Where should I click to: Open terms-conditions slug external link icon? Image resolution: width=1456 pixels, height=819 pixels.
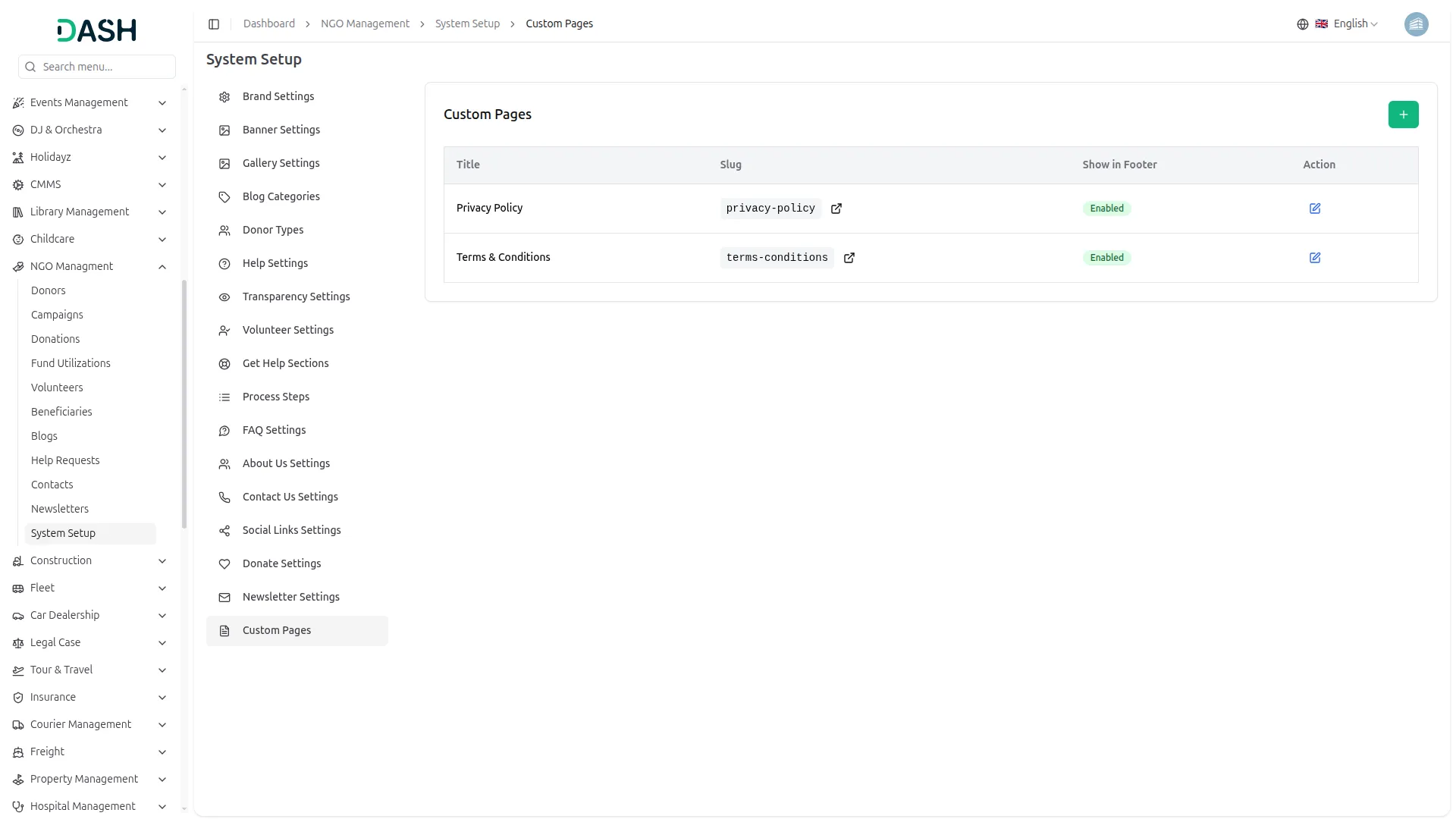coord(849,258)
